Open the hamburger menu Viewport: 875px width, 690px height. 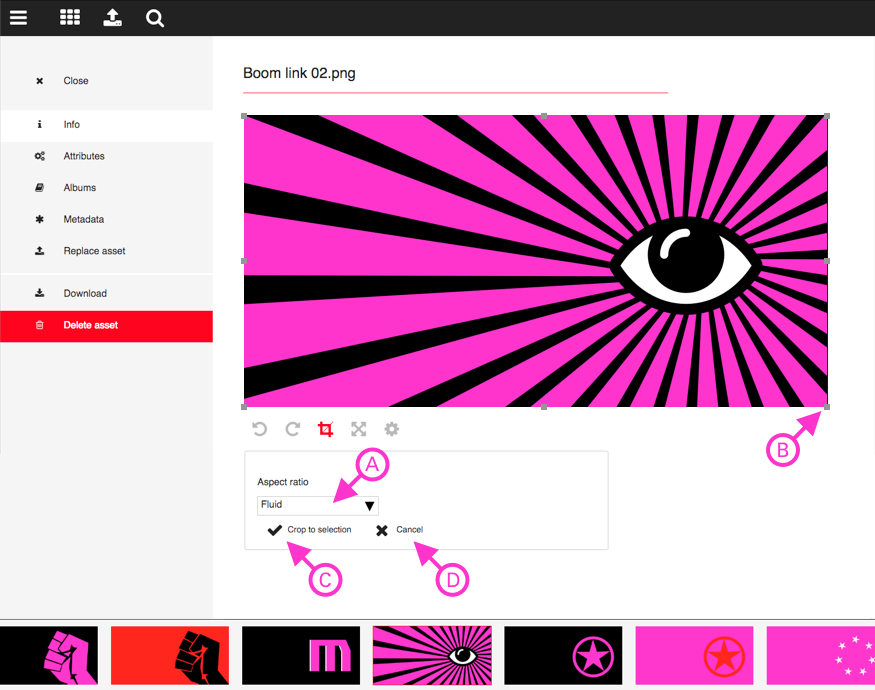[x=18, y=18]
